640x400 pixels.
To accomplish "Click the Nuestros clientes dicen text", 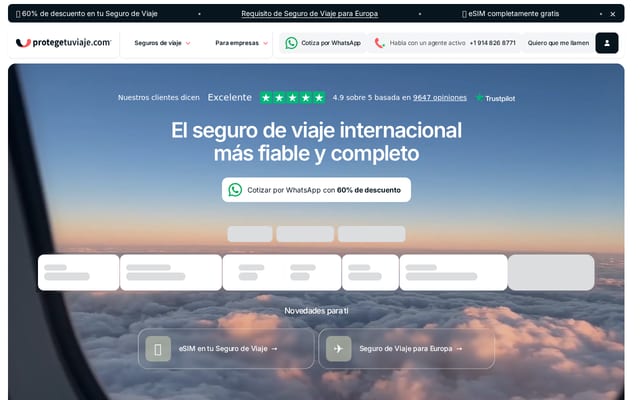I will pos(159,98).
